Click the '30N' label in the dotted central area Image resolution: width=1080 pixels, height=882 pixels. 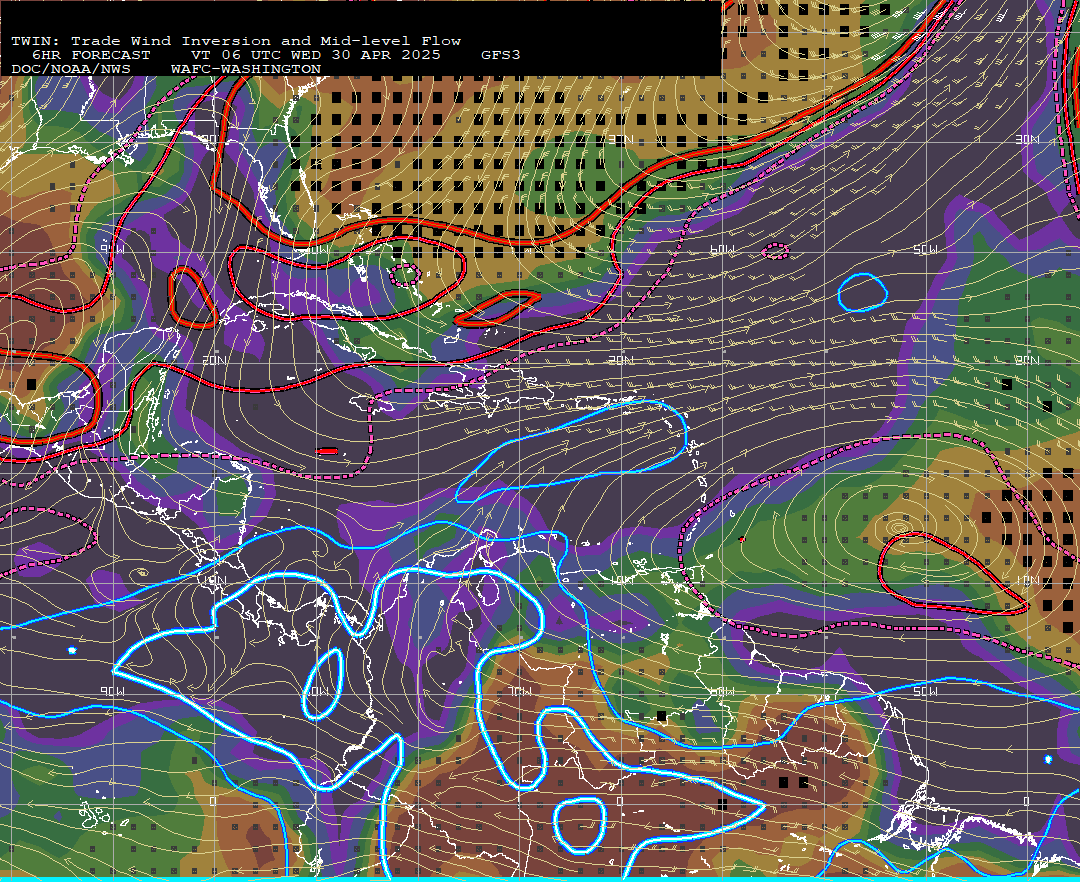[621, 139]
